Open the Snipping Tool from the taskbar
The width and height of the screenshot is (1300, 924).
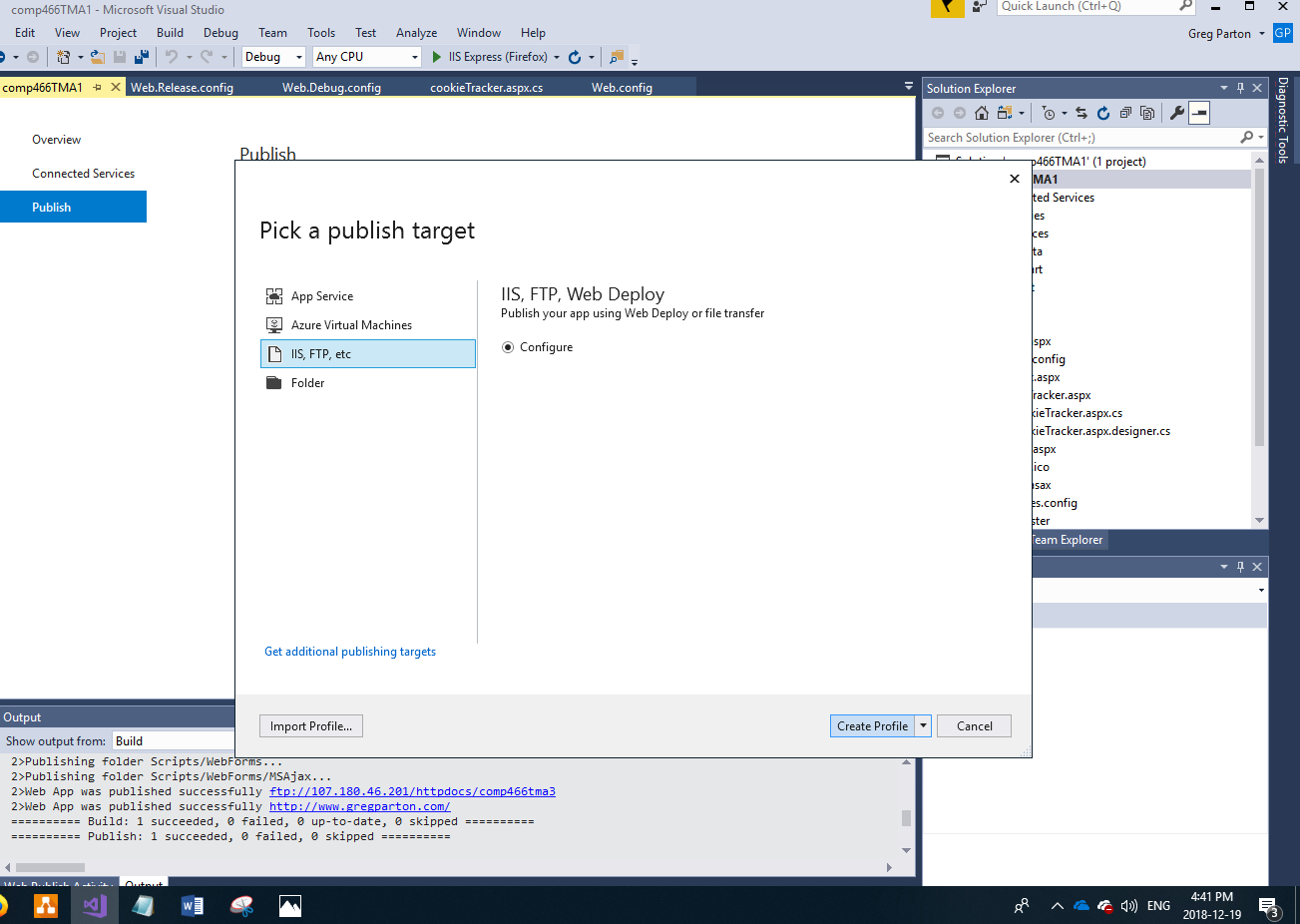tap(241, 906)
